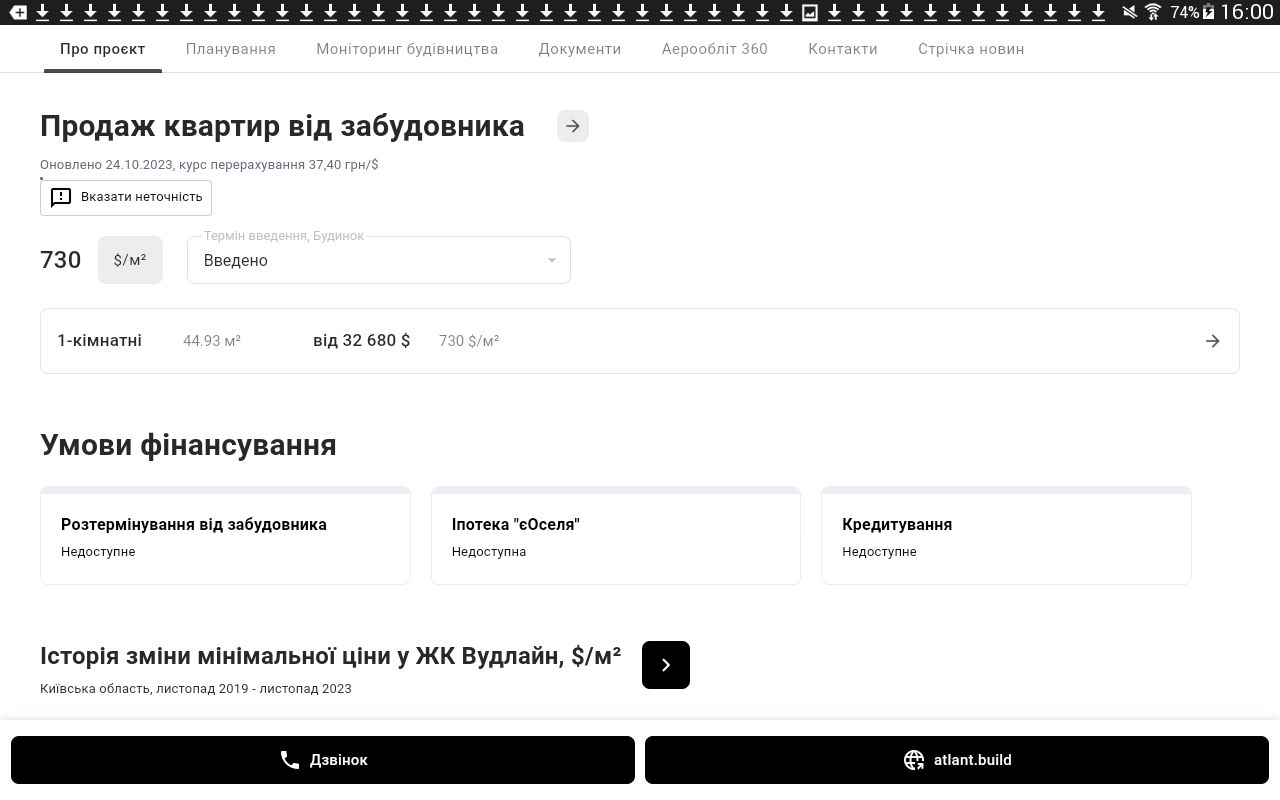Tap the battery icon in status bar
This screenshot has height=800, width=1280.
click(1209, 12)
